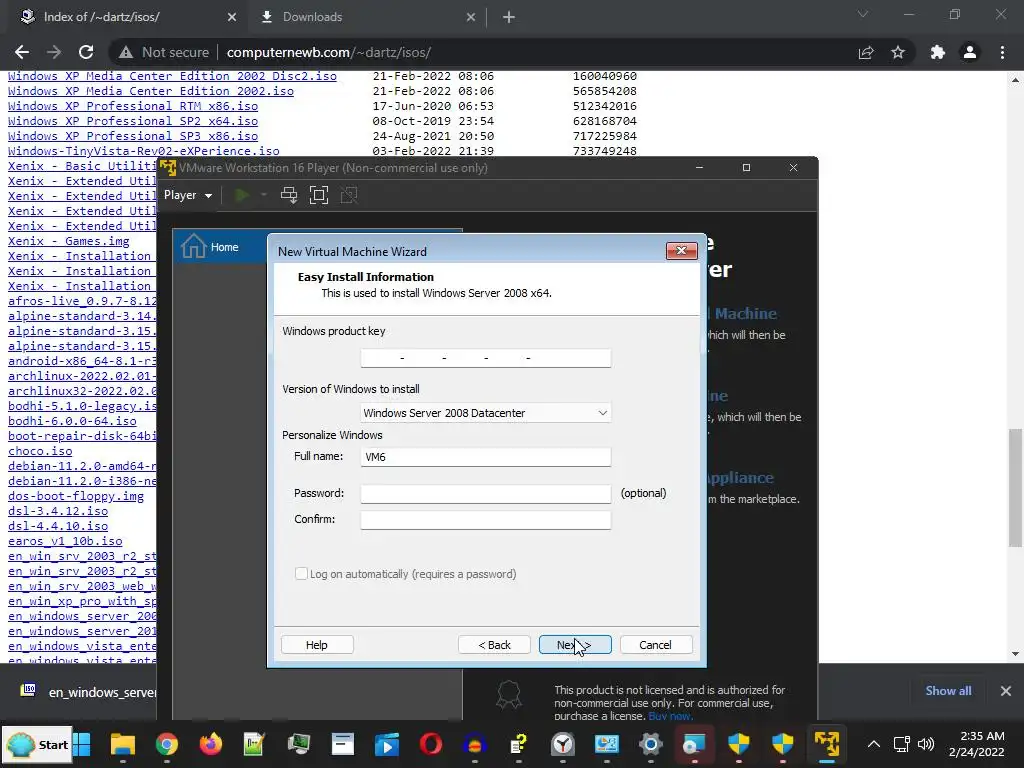
Task: Close the downloads bar with X
Action: click(1006, 690)
